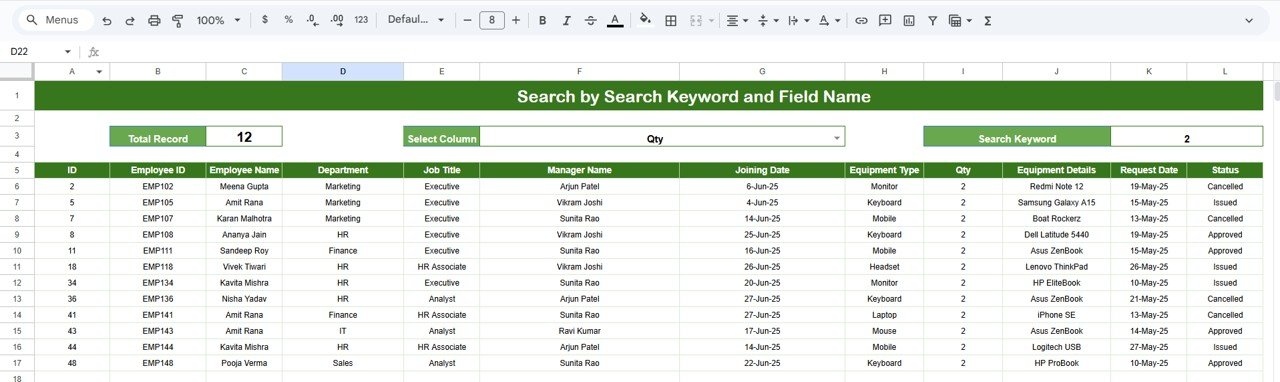Select the cell Ravi Kumar
1280x382 pixels.
[579, 330]
